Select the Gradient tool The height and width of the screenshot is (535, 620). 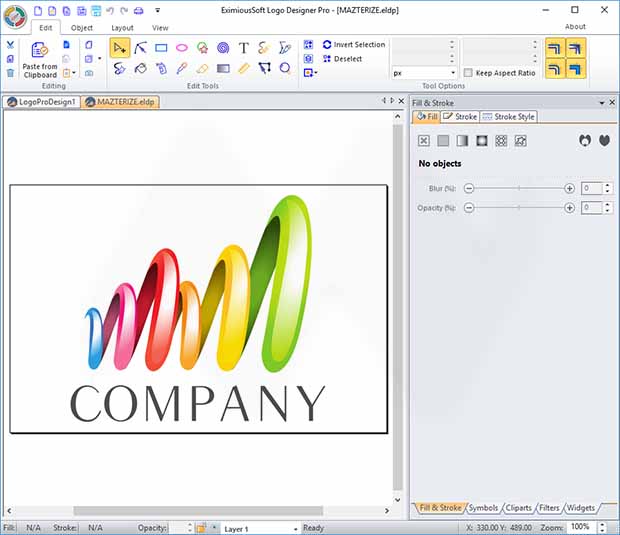pos(223,69)
